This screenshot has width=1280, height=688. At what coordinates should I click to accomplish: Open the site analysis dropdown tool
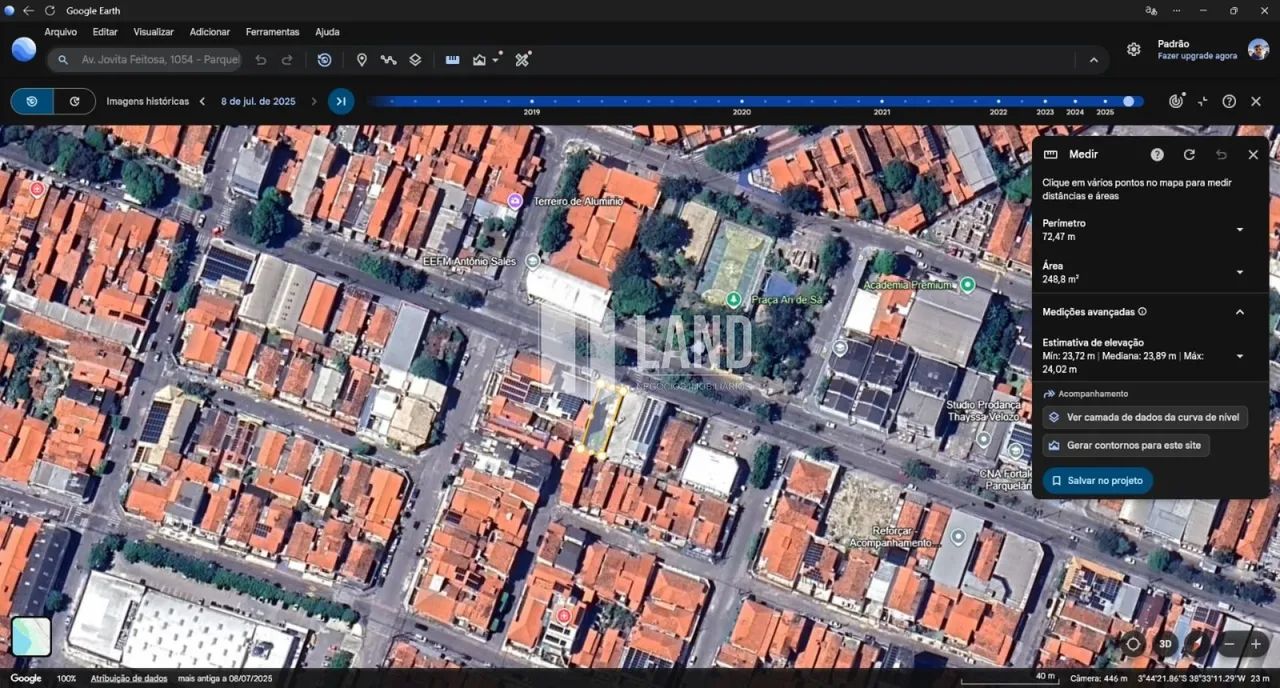(485, 60)
